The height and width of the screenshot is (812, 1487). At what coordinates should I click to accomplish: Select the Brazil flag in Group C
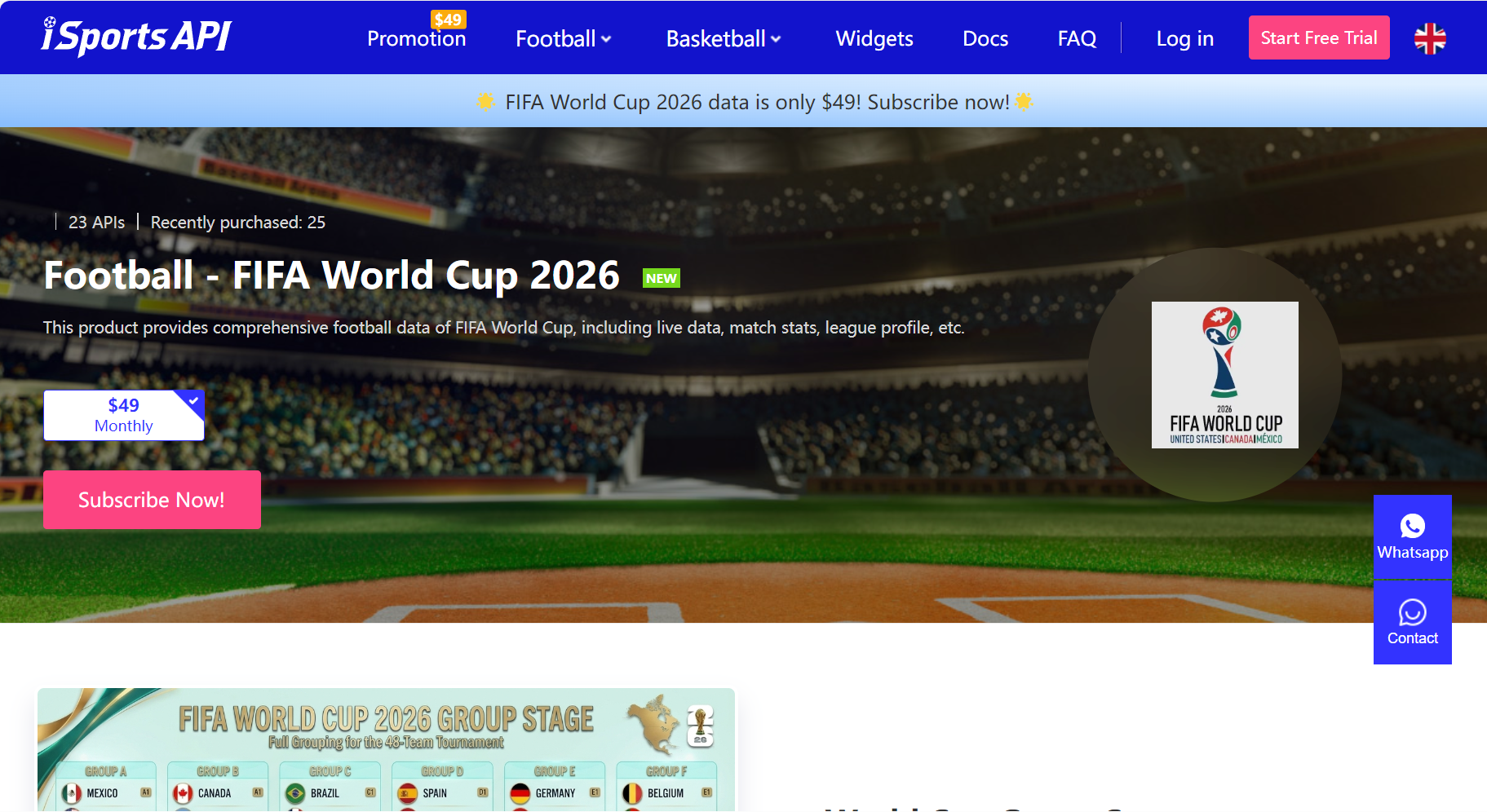294,792
